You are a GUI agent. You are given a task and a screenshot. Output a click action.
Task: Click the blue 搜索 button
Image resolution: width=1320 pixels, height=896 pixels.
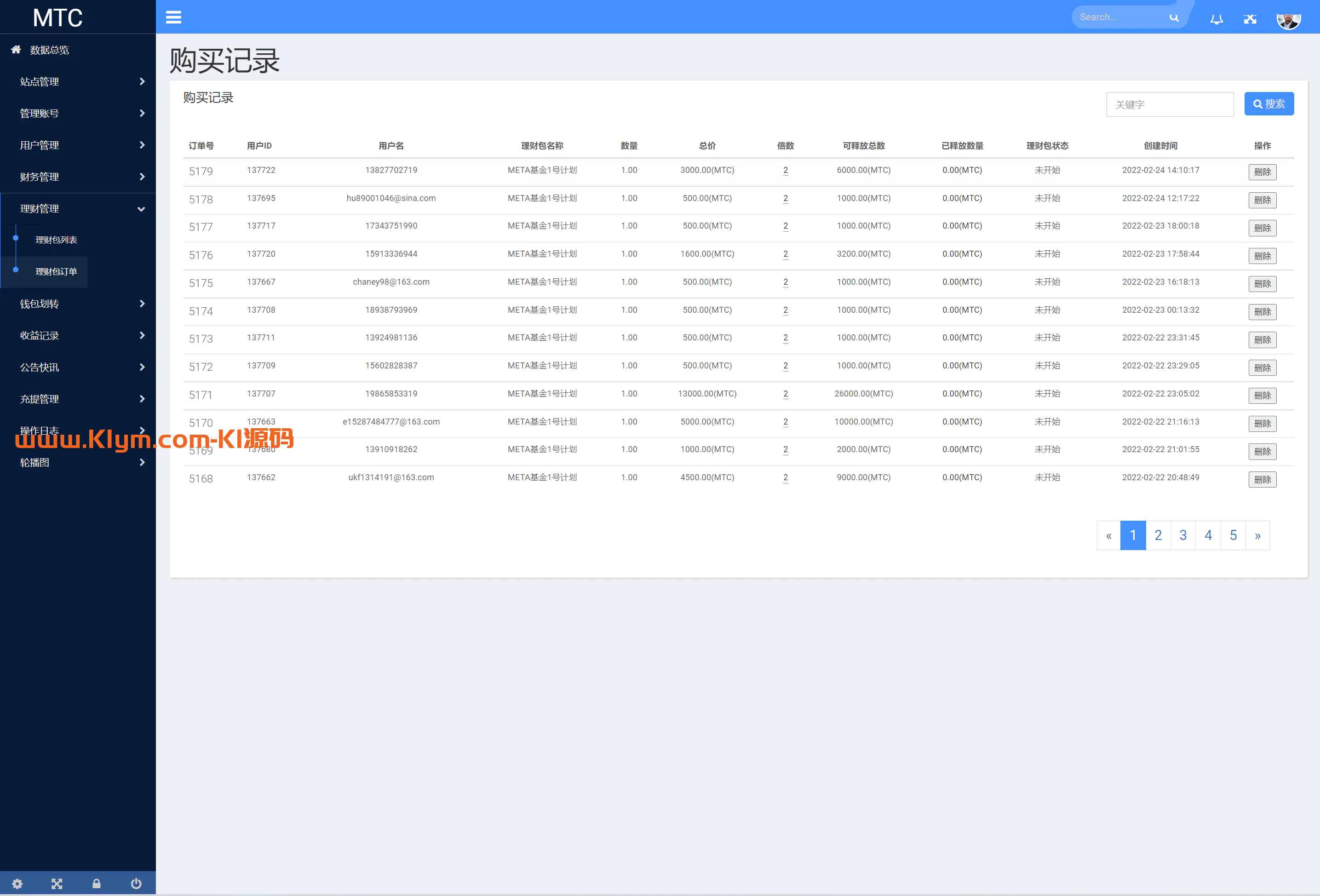pos(1268,104)
